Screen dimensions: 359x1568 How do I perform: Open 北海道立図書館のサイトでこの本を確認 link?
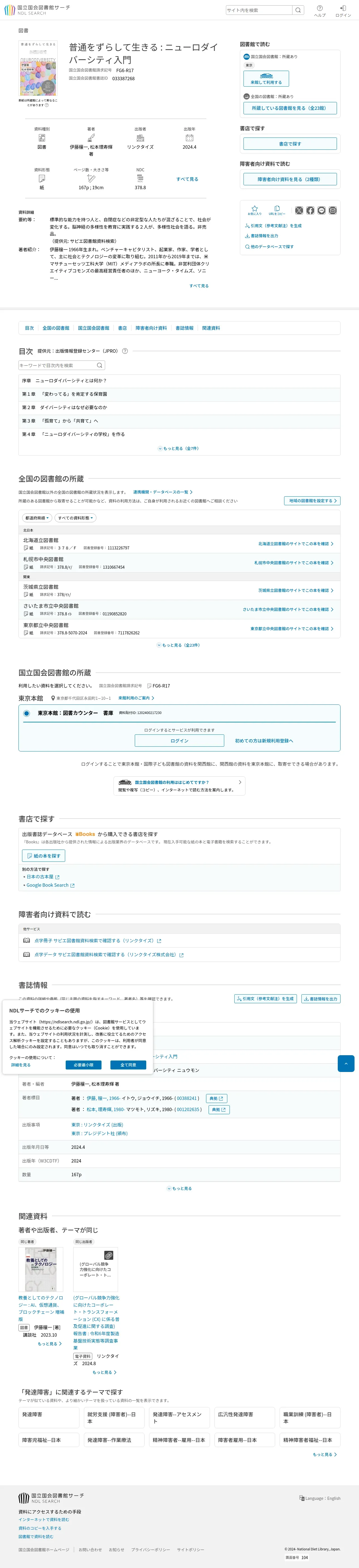(x=296, y=544)
